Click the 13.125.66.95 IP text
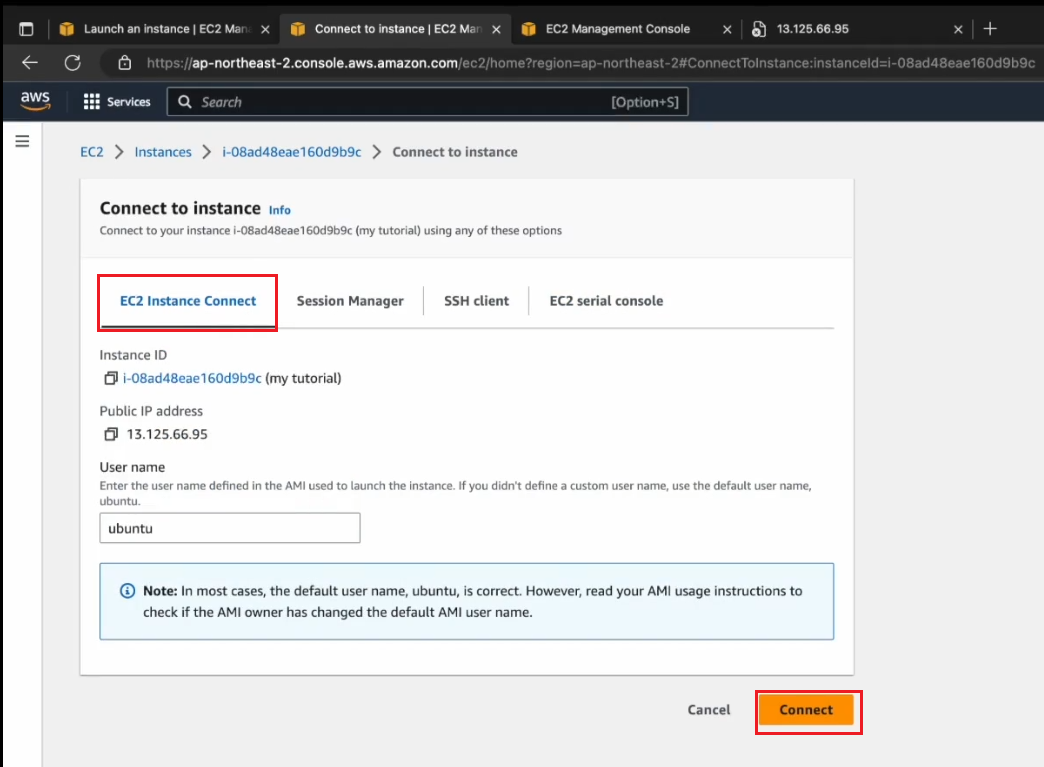Viewport: 1044px width, 767px height. pos(167,434)
